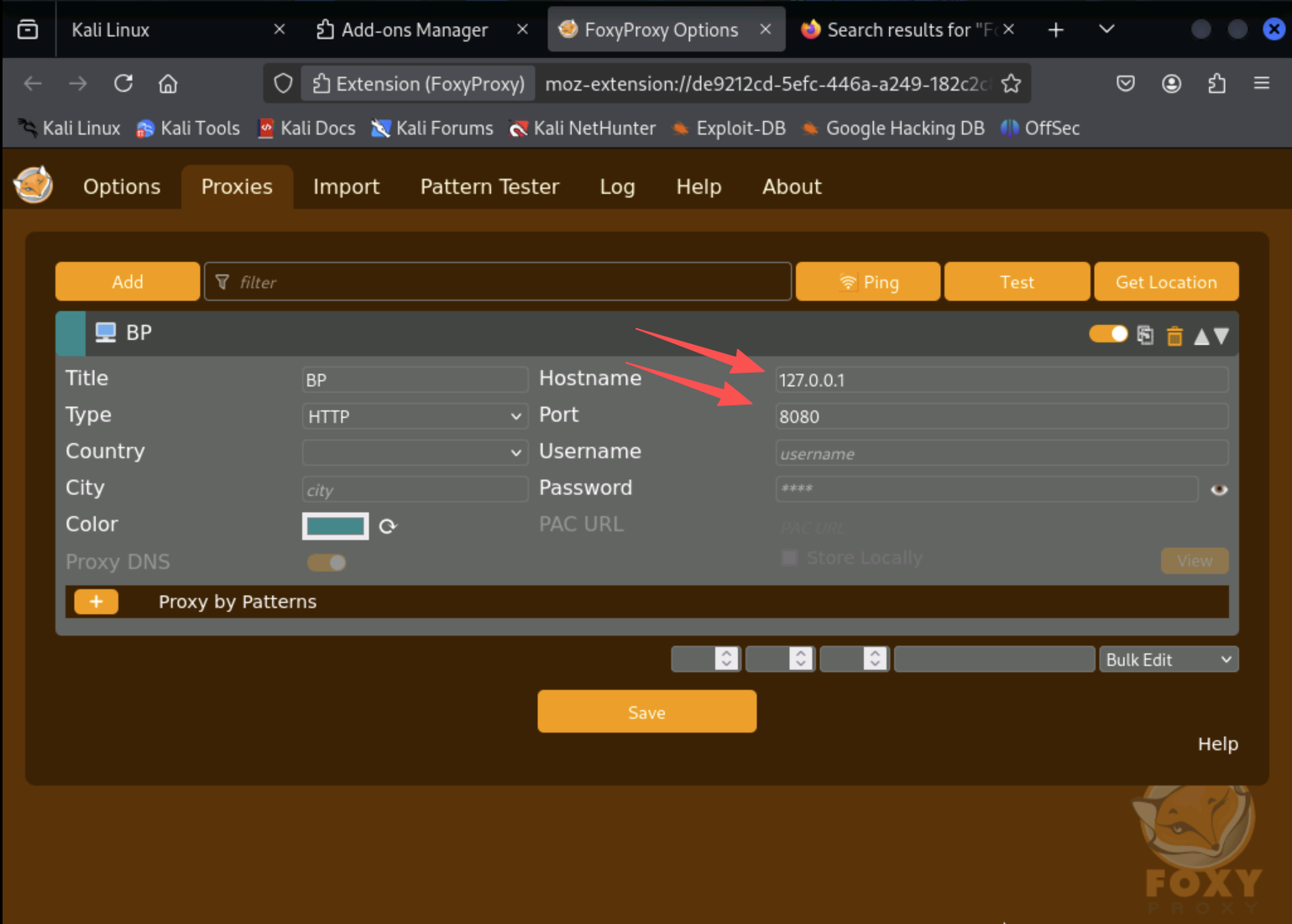The height and width of the screenshot is (924, 1292).
Task: Reset the color with the refresh icon
Action: pos(387,526)
